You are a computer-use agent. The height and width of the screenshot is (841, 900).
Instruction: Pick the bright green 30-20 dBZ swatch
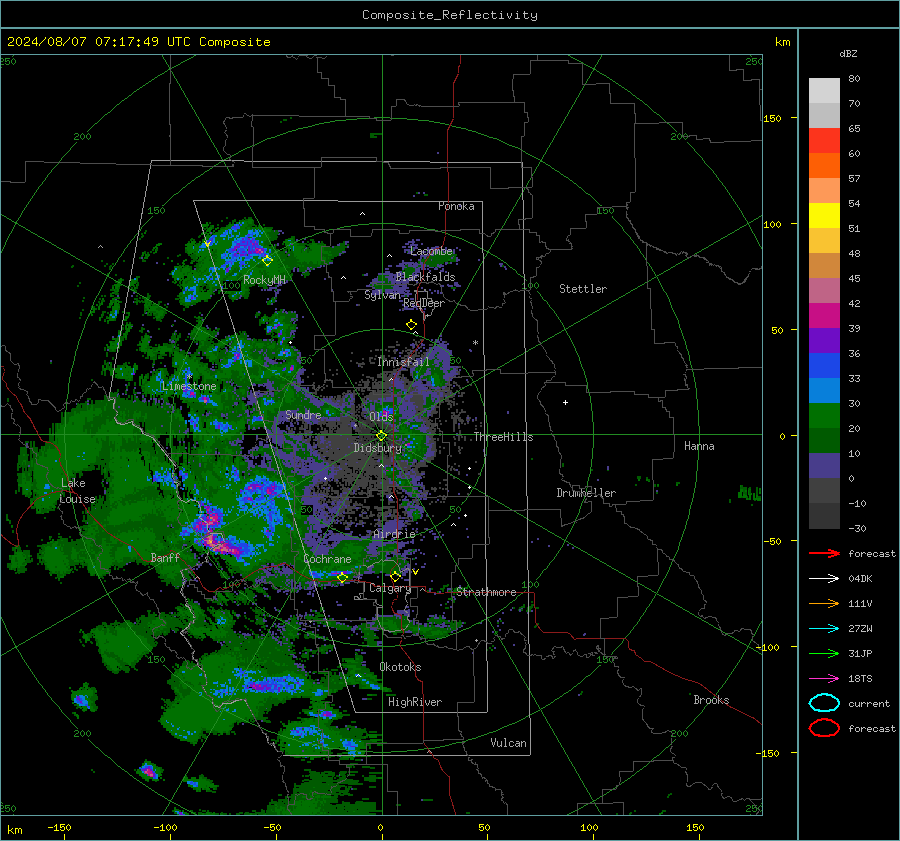point(824,416)
